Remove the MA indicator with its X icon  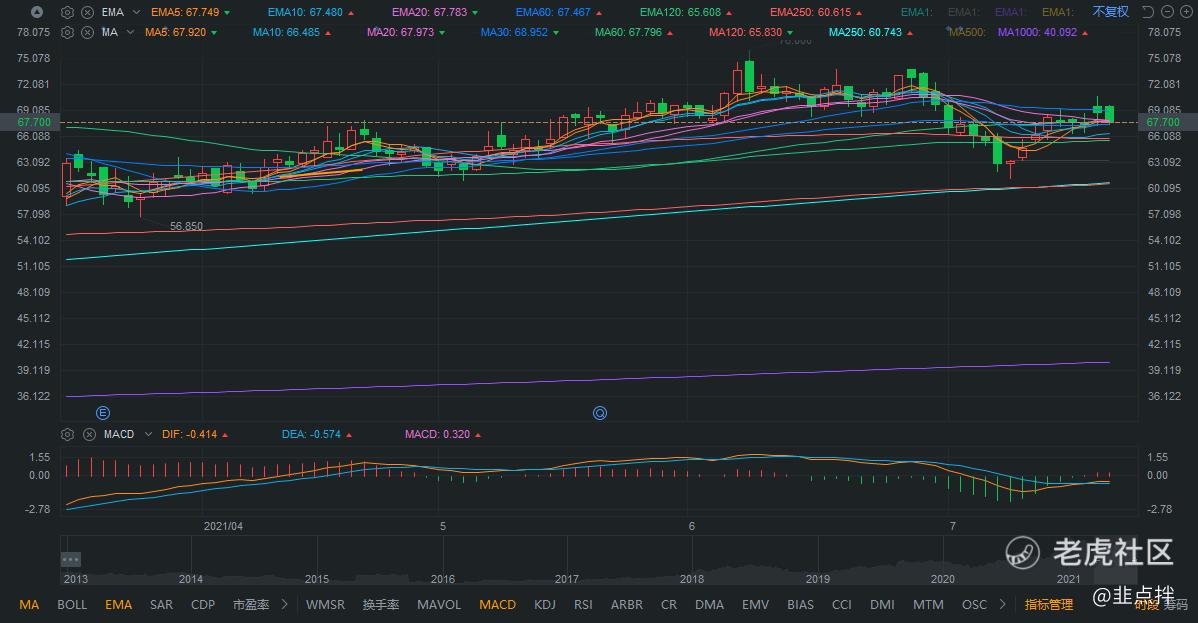pos(88,32)
